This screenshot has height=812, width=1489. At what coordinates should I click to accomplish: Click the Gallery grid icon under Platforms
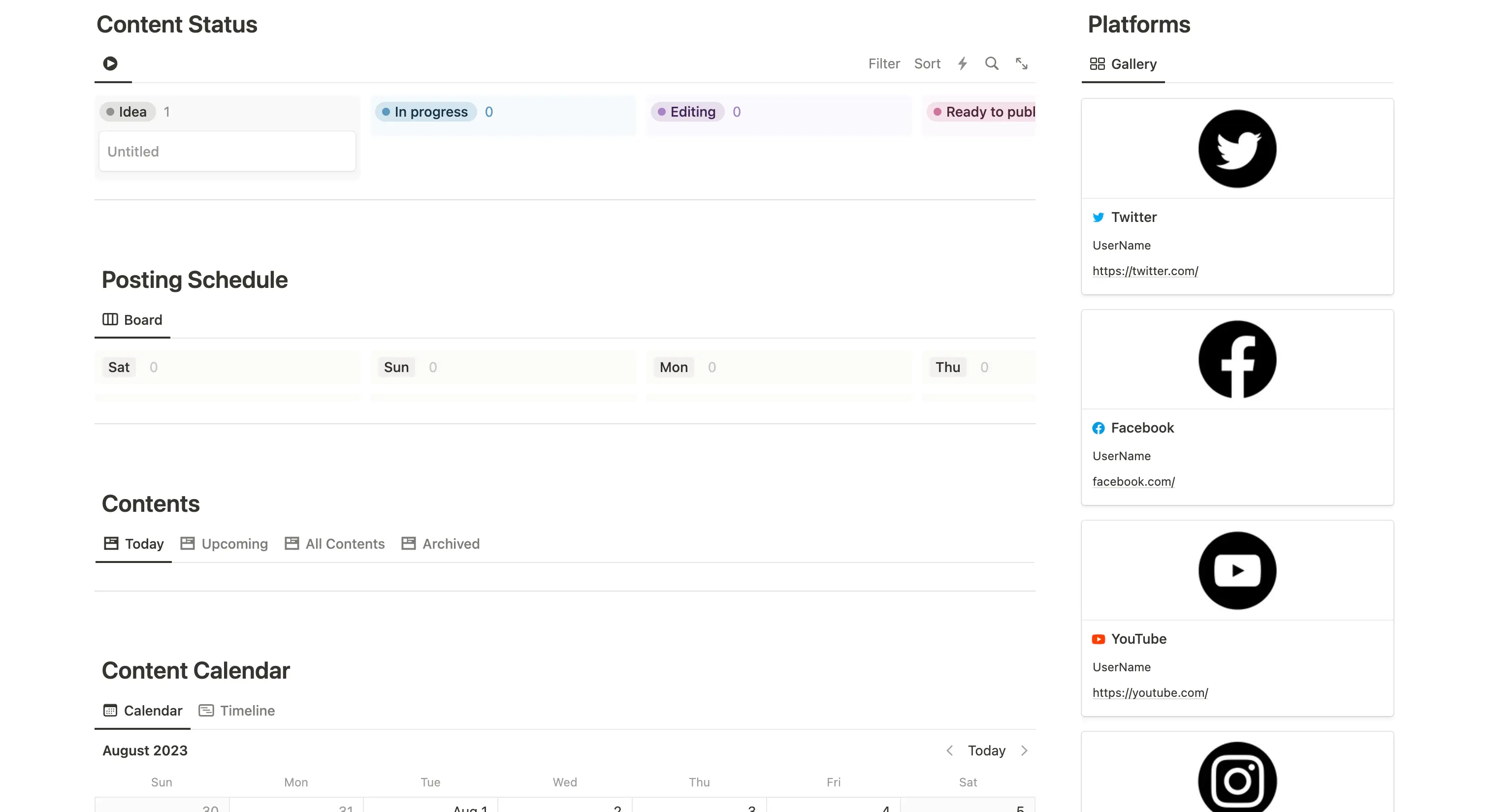pos(1098,63)
